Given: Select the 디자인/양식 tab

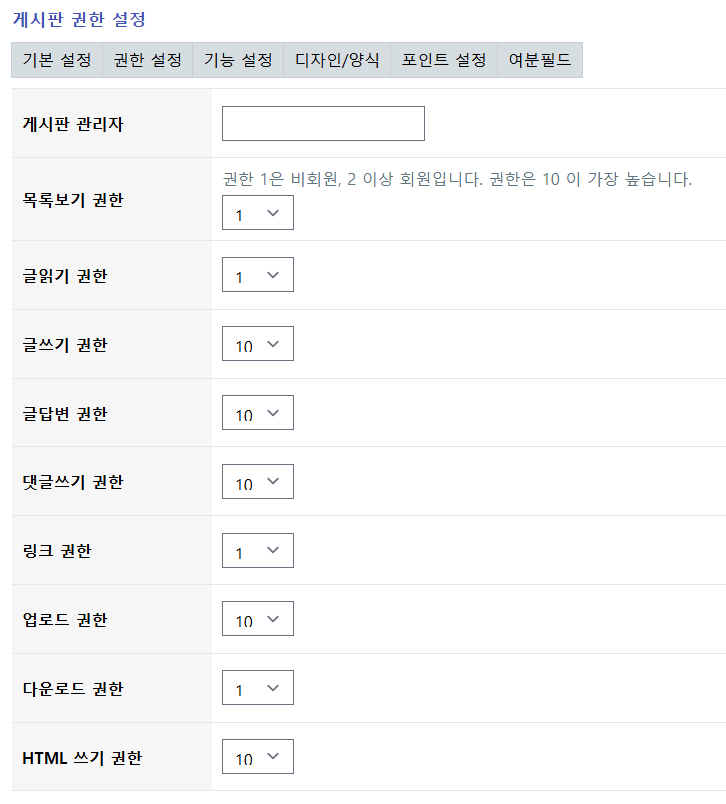Looking at the screenshot, I should point(337,60).
